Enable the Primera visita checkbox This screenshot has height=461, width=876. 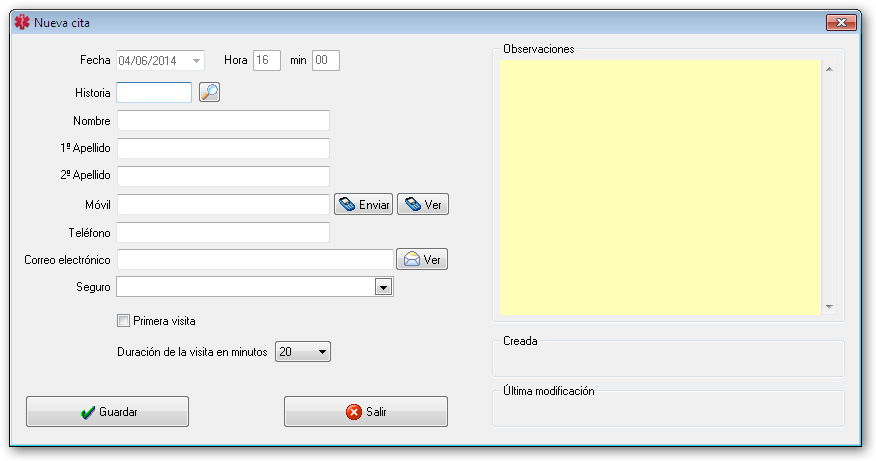tap(123, 321)
